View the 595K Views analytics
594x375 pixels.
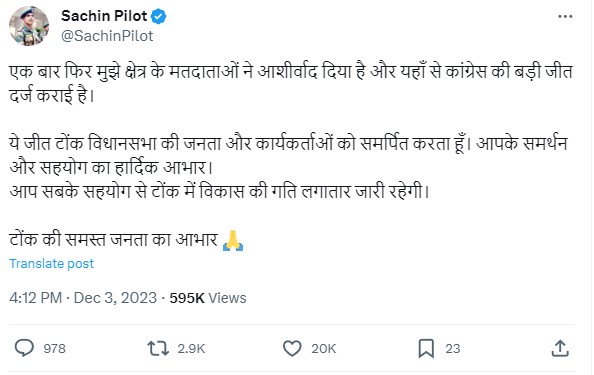pos(208,298)
